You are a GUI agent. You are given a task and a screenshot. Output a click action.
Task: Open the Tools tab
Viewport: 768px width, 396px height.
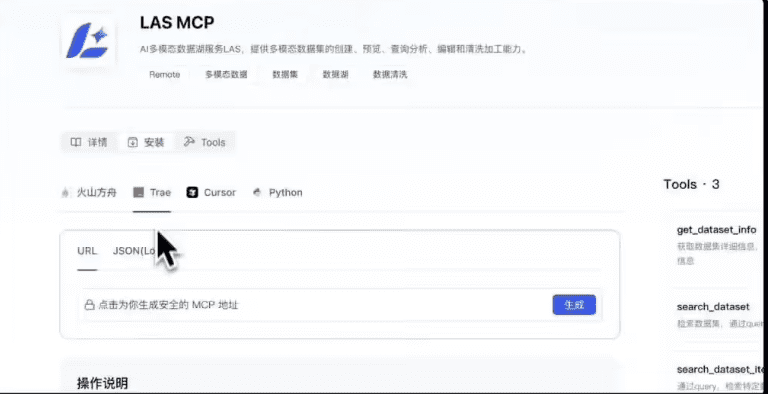pyautogui.click(x=205, y=143)
